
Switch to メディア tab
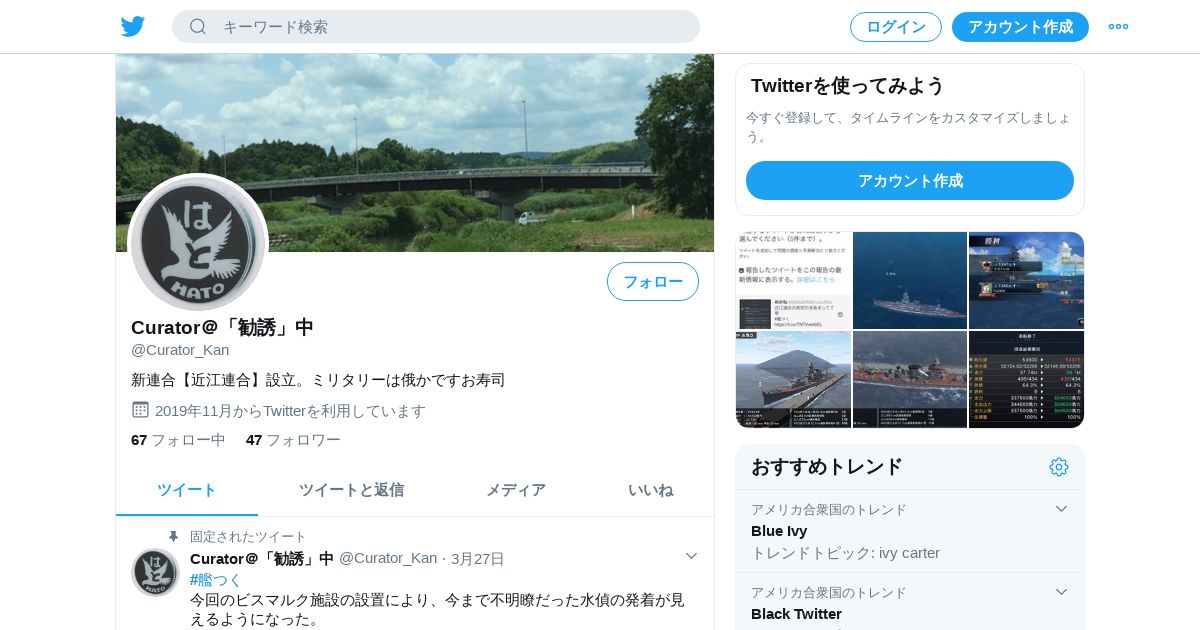pos(516,490)
